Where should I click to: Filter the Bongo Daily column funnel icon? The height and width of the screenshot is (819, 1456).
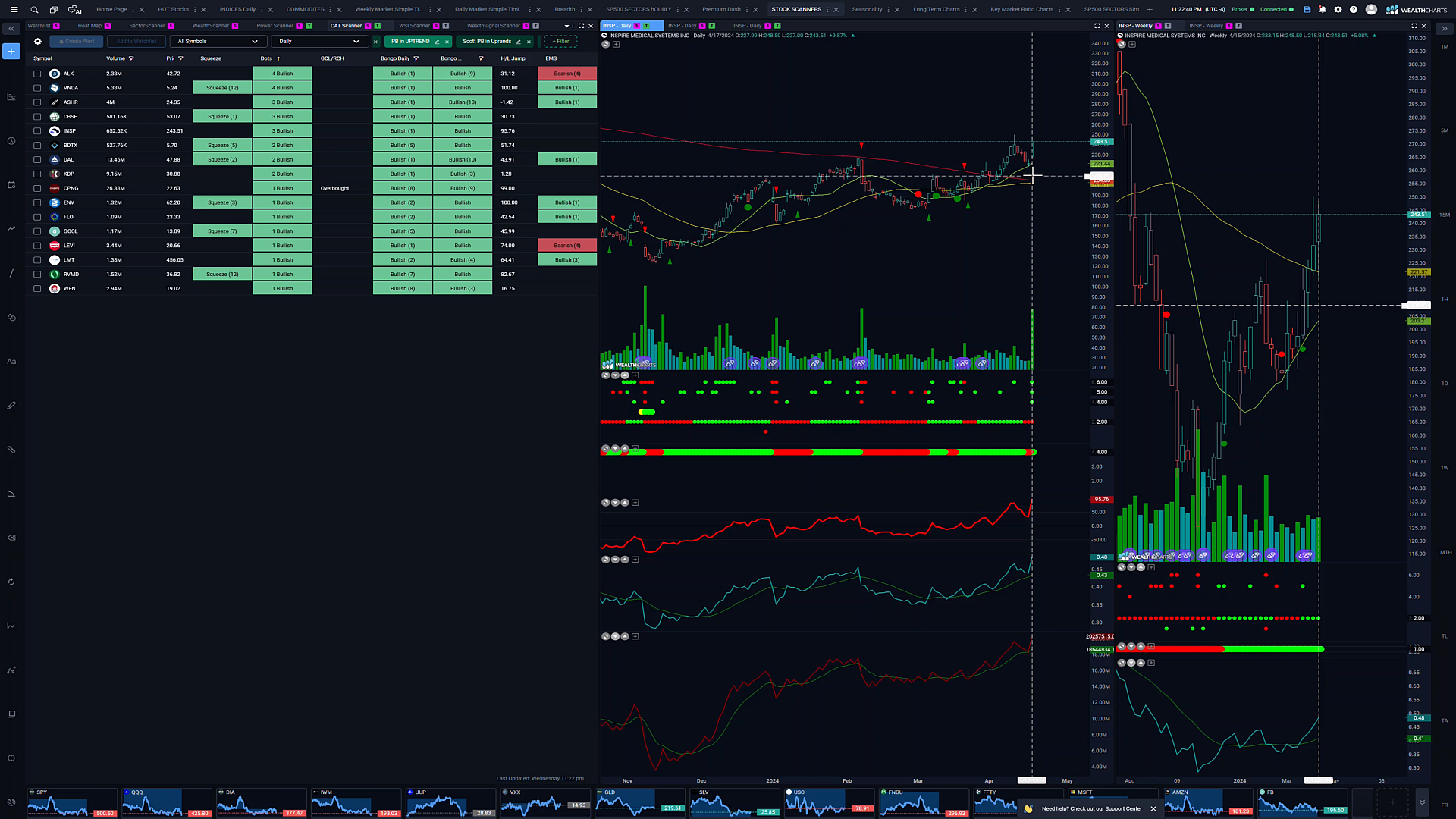tap(416, 58)
